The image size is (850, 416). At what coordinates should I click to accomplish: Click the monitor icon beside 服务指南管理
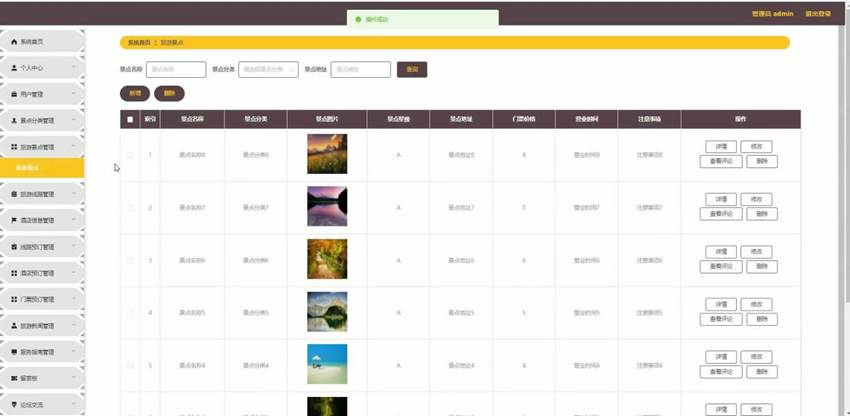14,352
